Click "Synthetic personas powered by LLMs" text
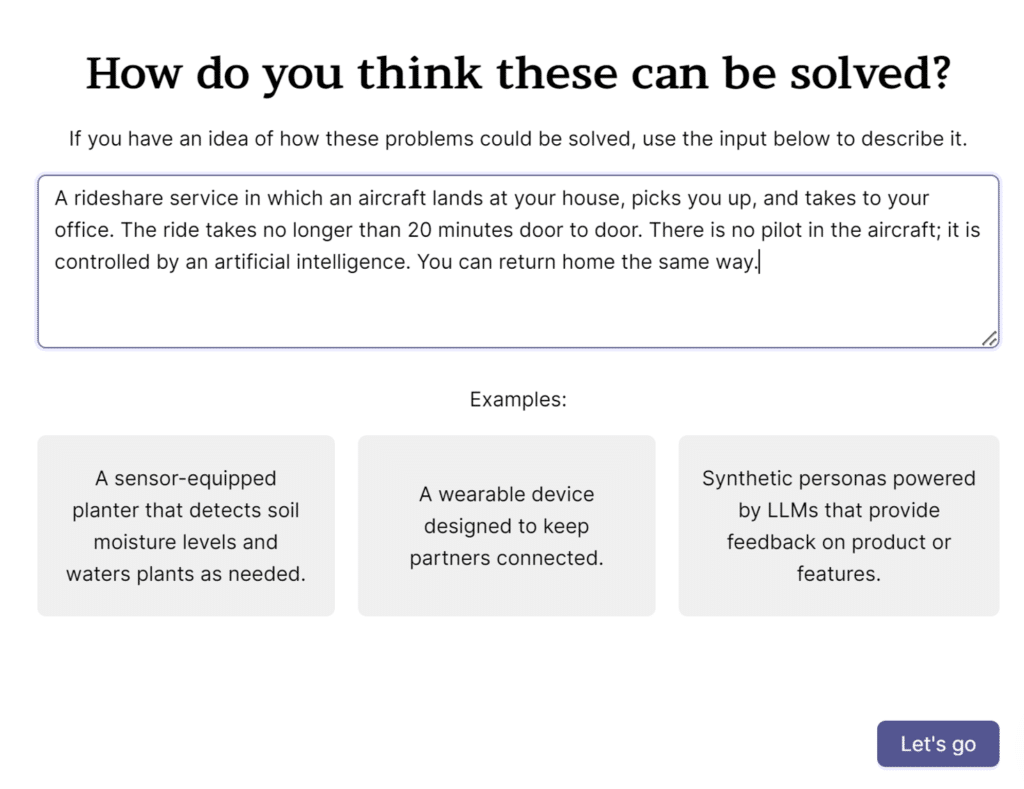1024x789 pixels. (x=838, y=494)
